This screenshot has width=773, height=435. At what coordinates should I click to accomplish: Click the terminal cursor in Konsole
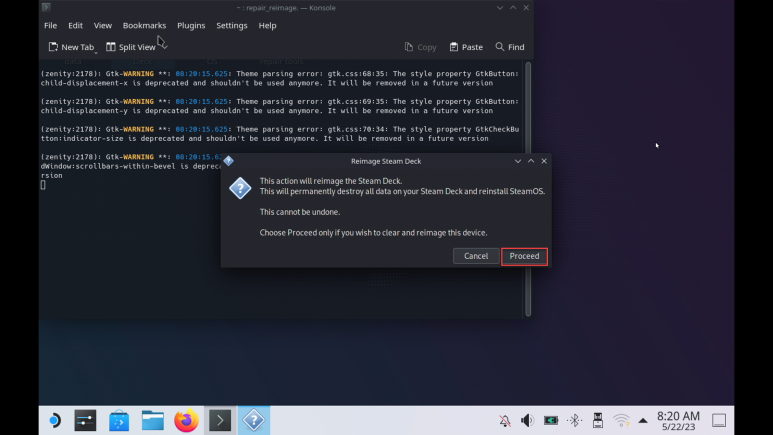(43, 185)
